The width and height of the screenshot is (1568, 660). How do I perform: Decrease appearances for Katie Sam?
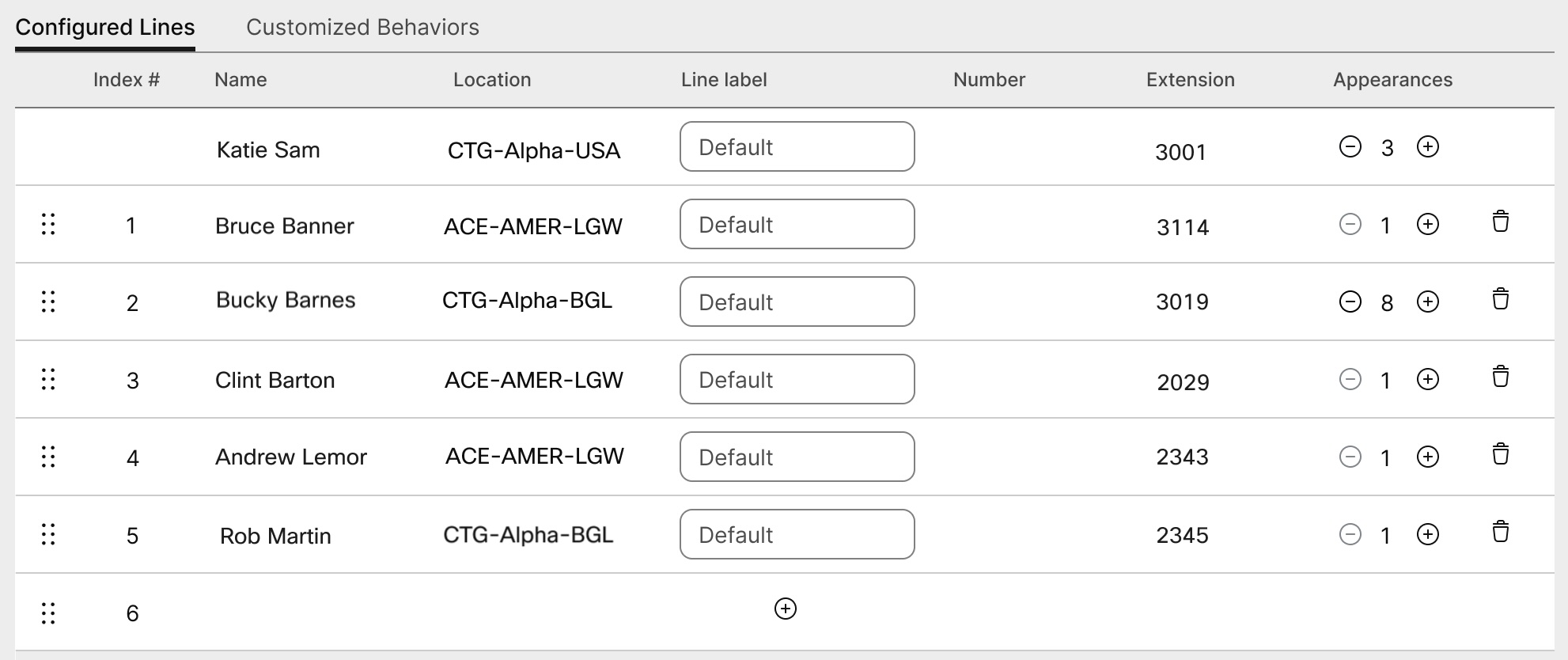(1350, 146)
